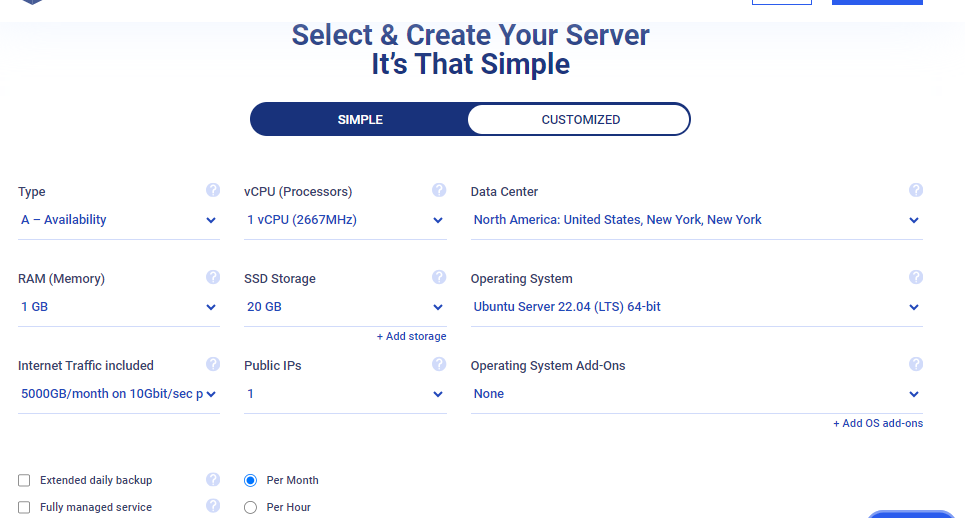Click the 'Operating System Add-Ons' label text
The height and width of the screenshot is (518, 965).
[x=548, y=365]
